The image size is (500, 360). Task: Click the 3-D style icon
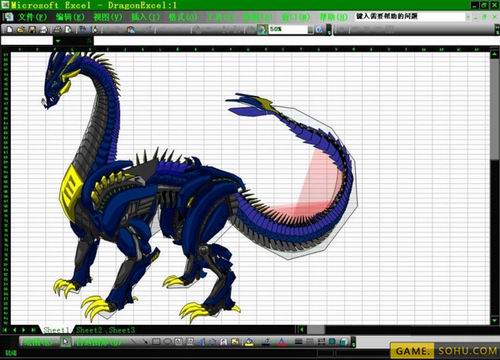(343, 342)
